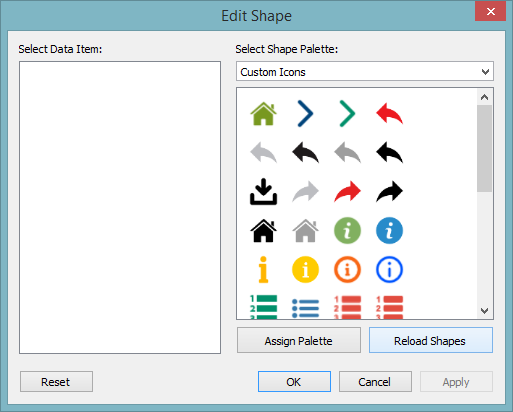Image resolution: width=513 pixels, height=412 pixels.
Task: Pick the dark blue chevron shape
Action: point(305,114)
